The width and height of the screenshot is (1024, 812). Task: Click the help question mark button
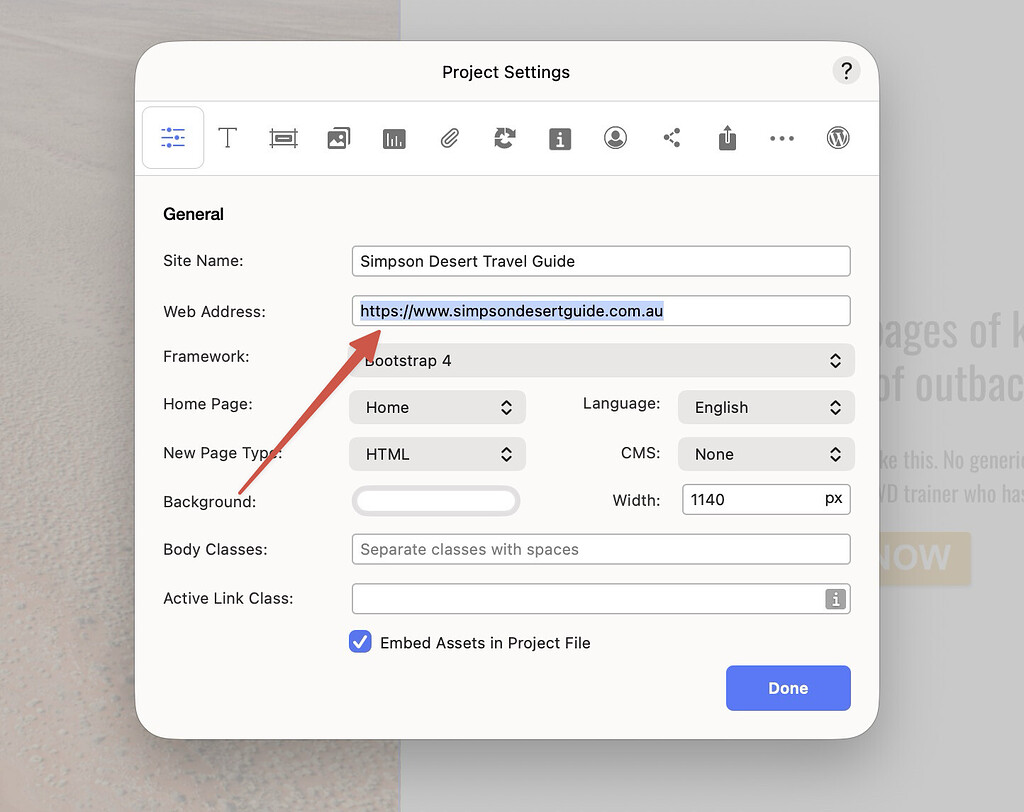(x=846, y=71)
